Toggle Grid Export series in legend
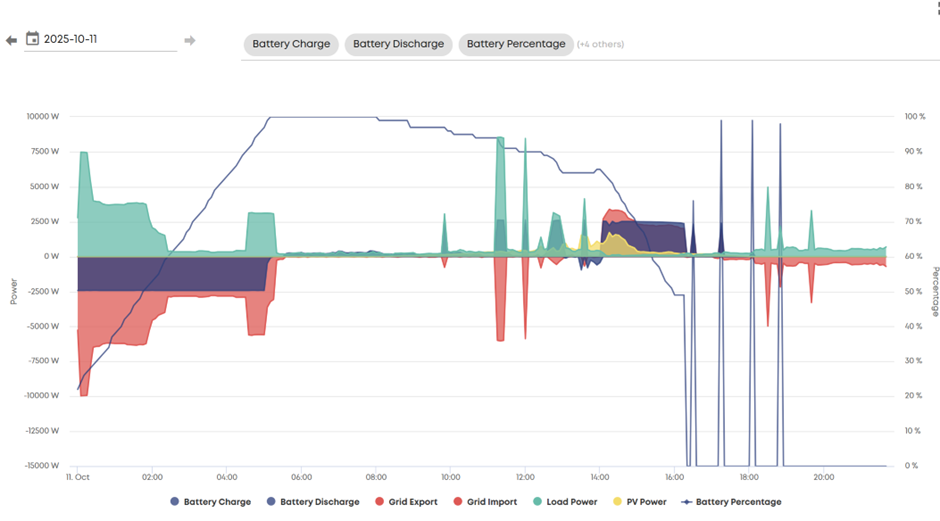 point(406,502)
